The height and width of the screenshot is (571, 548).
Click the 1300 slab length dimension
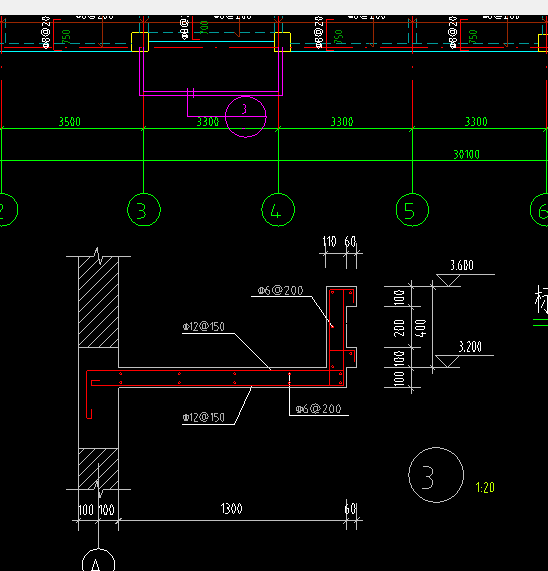[x=231, y=508]
